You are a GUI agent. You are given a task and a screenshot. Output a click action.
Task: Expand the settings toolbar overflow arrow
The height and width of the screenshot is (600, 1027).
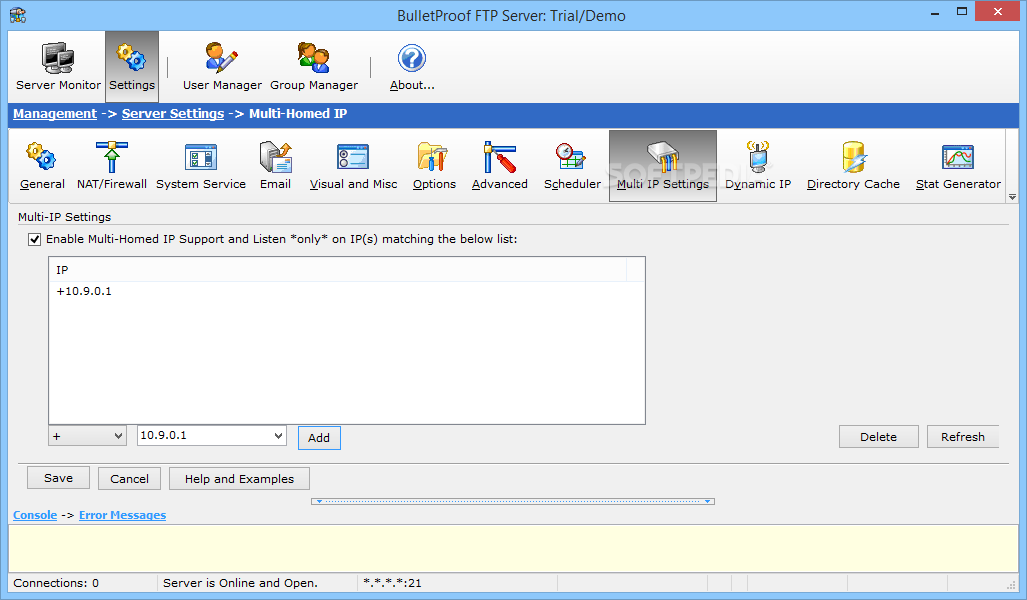coord(1013,197)
